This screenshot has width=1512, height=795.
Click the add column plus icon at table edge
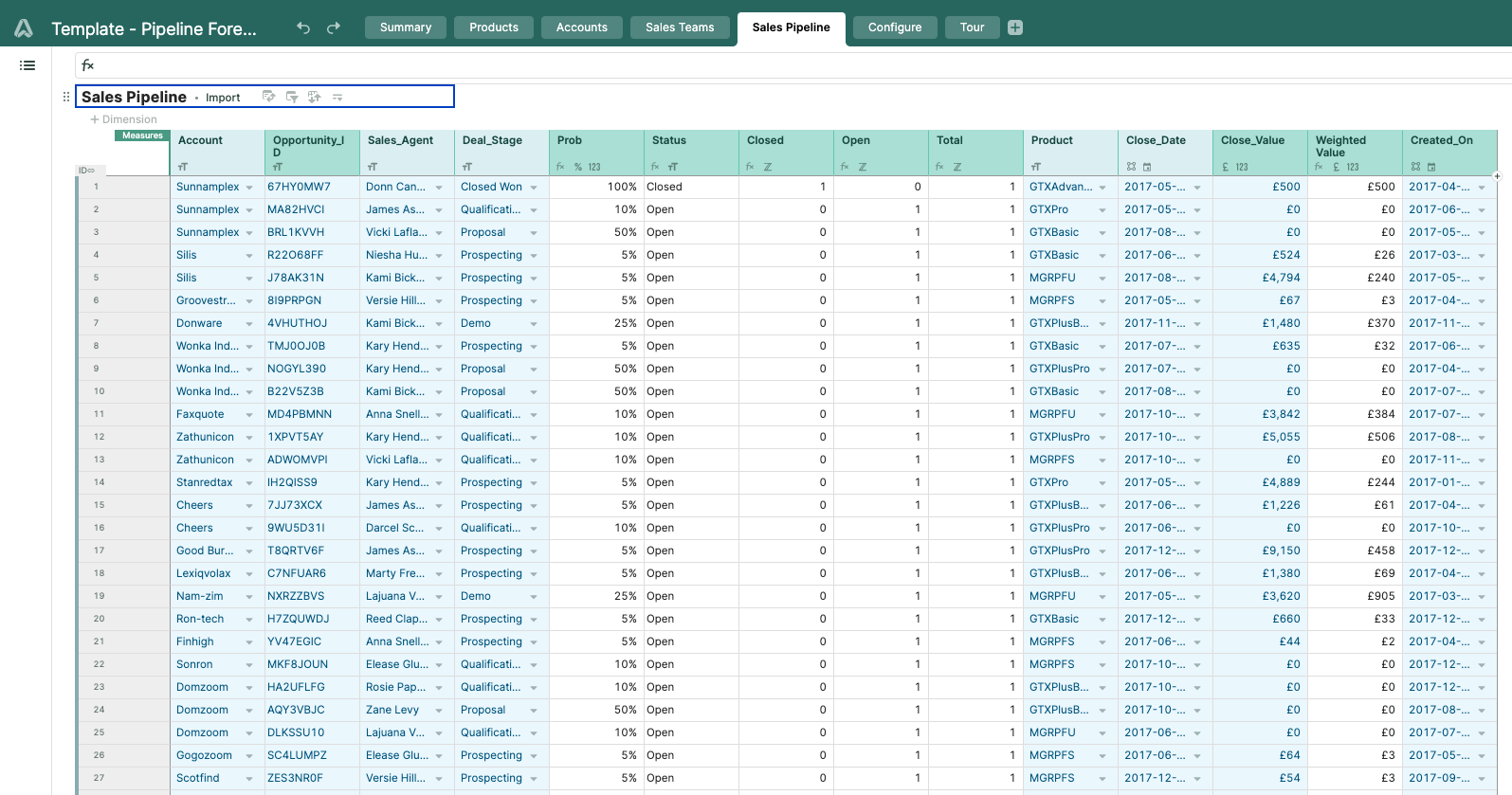pyautogui.click(x=1497, y=176)
